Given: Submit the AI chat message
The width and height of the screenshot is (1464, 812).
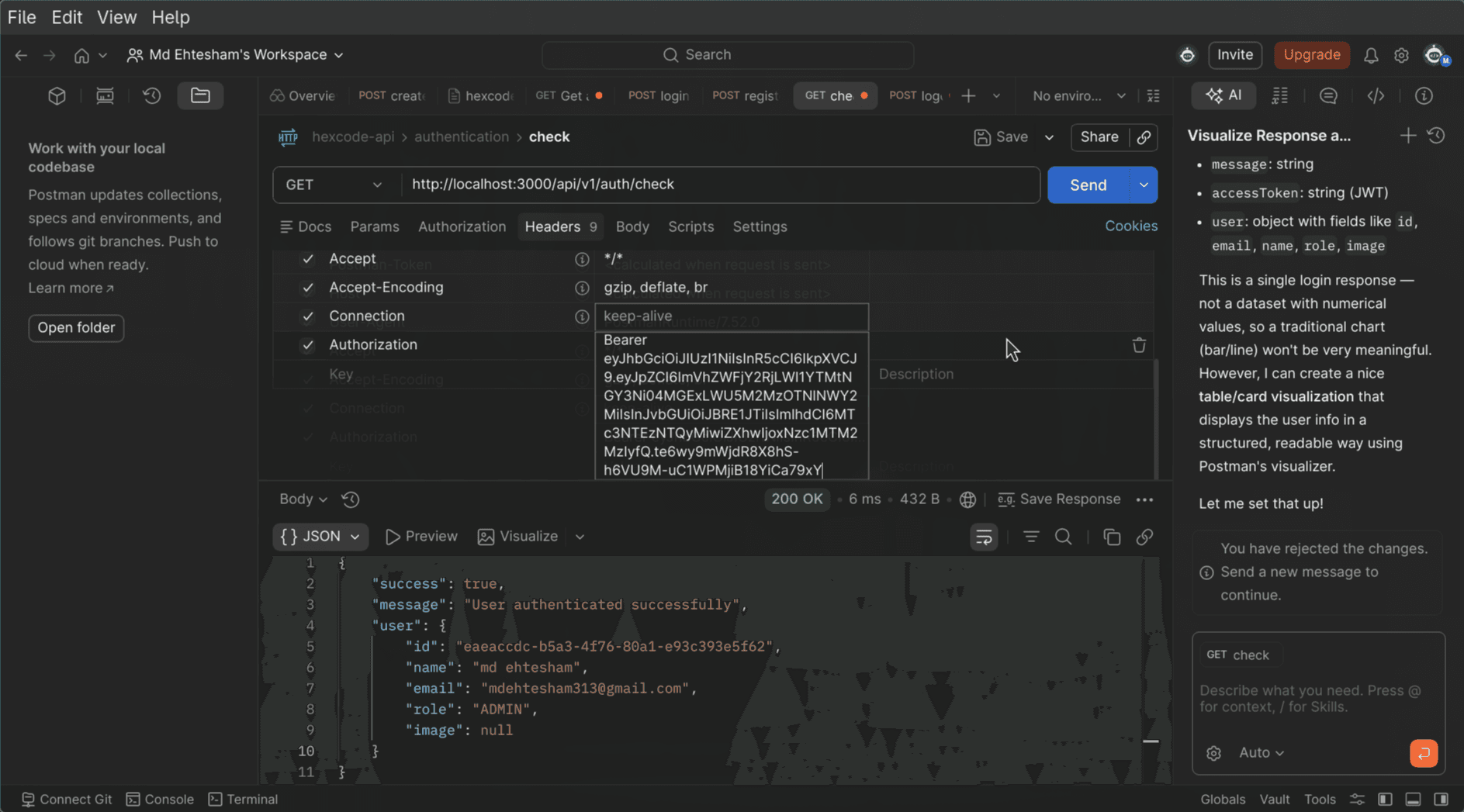Looking at the screenshot, I should point(1424,753).
